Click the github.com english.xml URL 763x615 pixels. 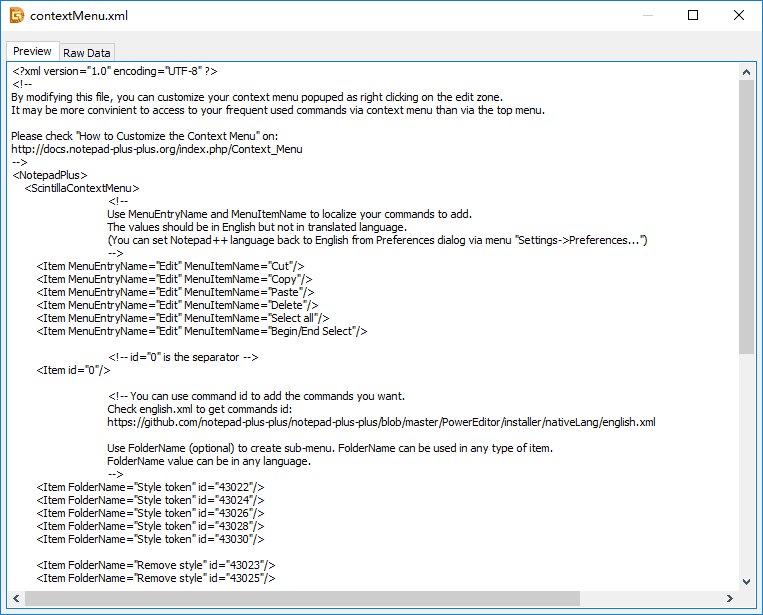[x=381, y=422]
